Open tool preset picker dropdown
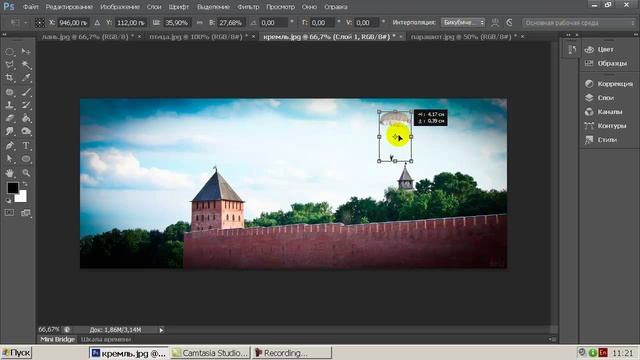Screen dimensions: 640x360 point(18,22)
